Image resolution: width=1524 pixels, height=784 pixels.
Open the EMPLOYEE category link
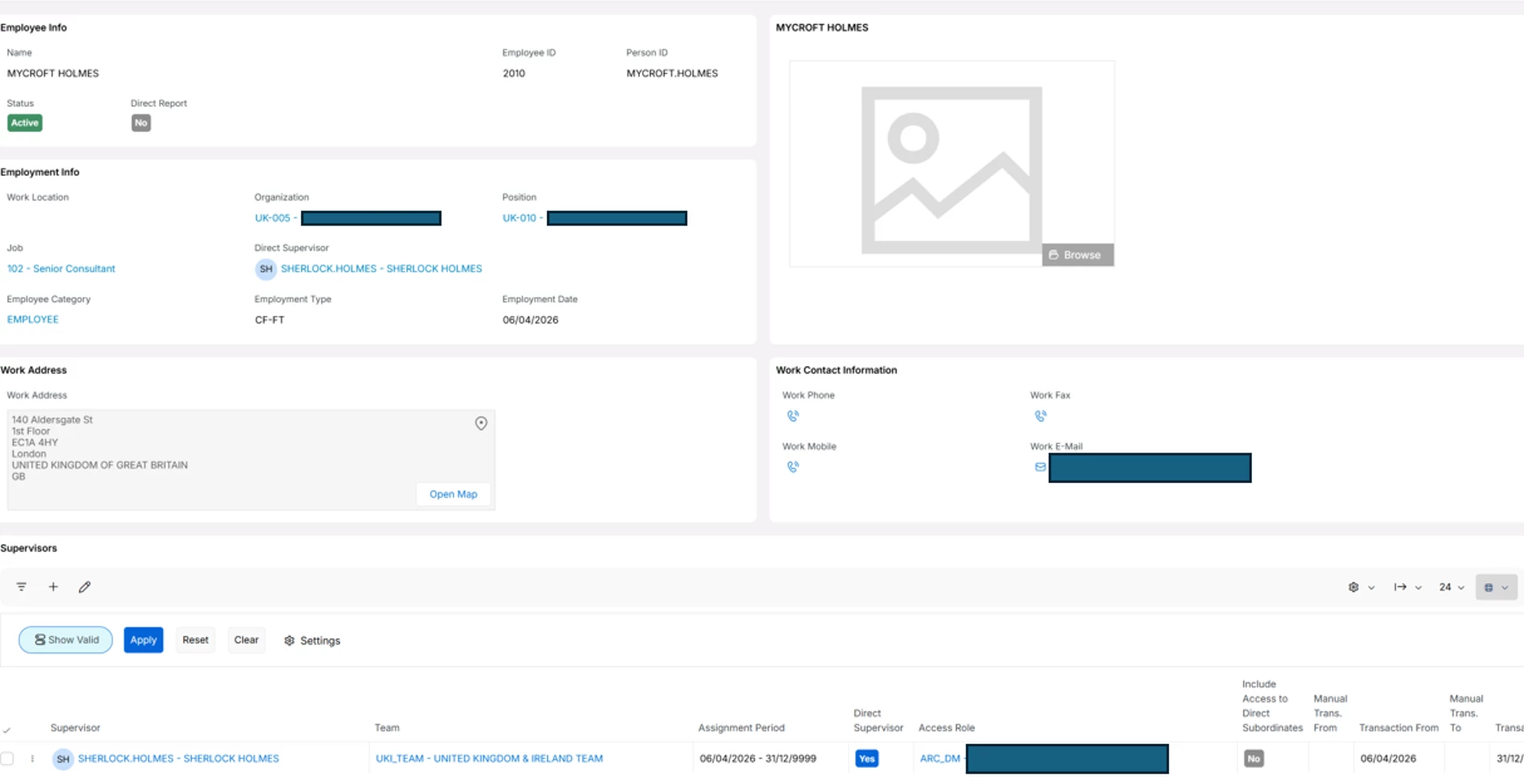33,319
